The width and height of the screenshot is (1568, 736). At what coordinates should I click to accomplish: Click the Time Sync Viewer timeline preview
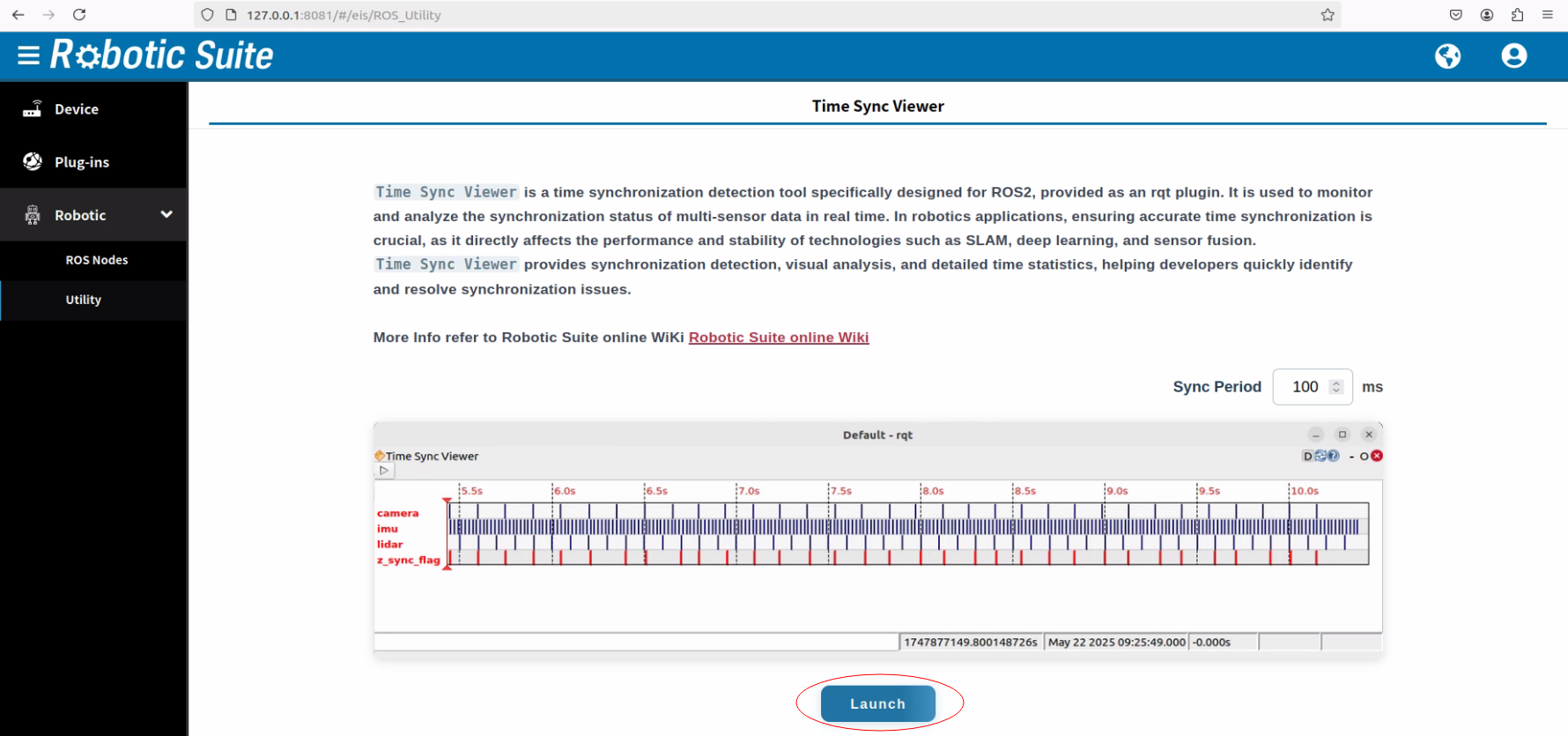(877, 539)
